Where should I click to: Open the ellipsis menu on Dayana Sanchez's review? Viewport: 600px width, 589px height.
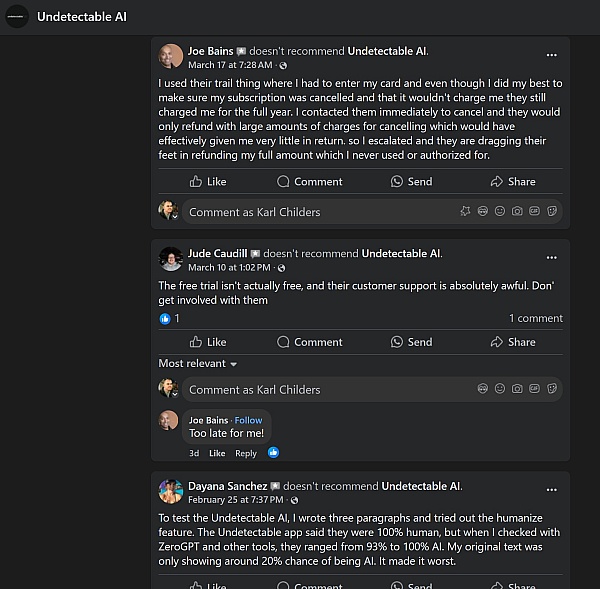pos(551,490)
